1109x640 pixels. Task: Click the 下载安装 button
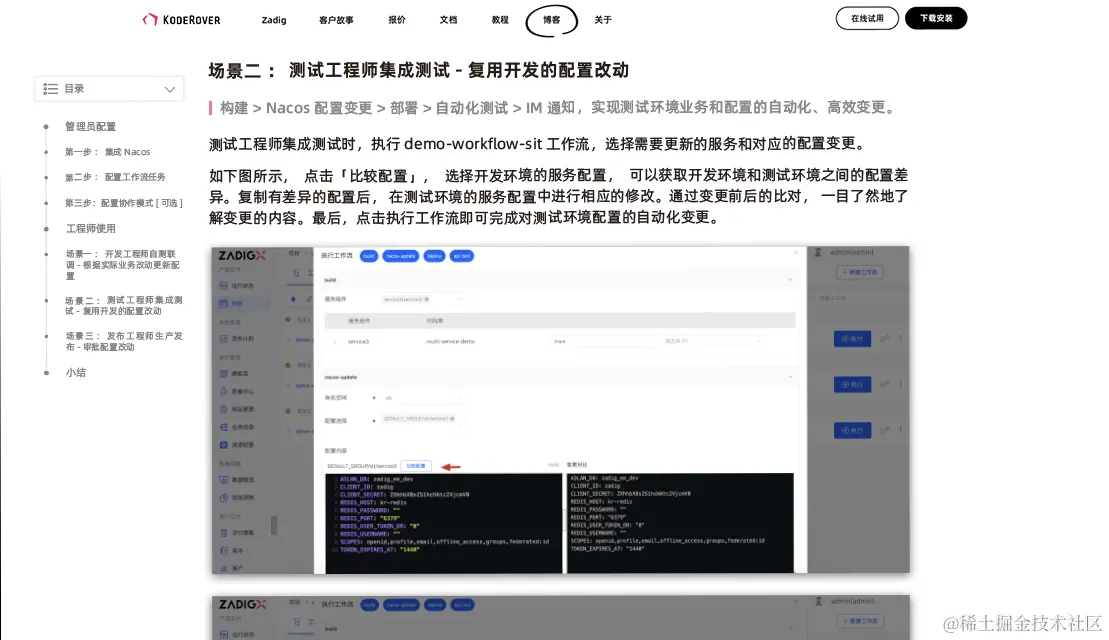(936, 18)
